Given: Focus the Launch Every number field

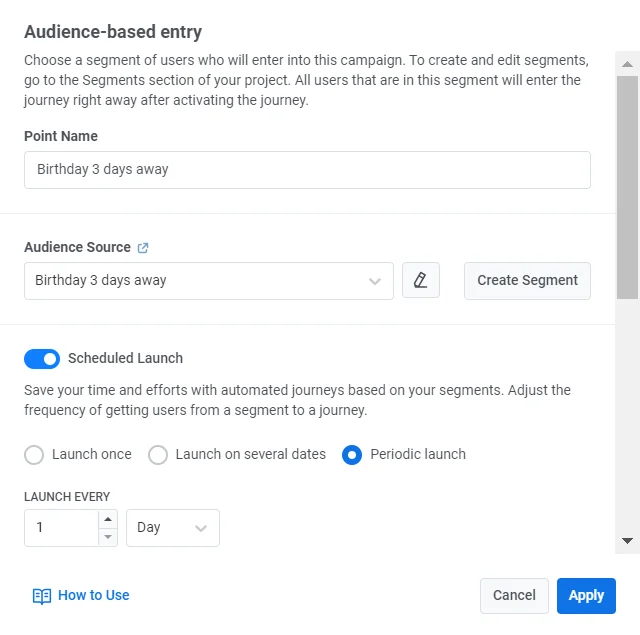Looking at the screenshot, I should click(62, 528).
